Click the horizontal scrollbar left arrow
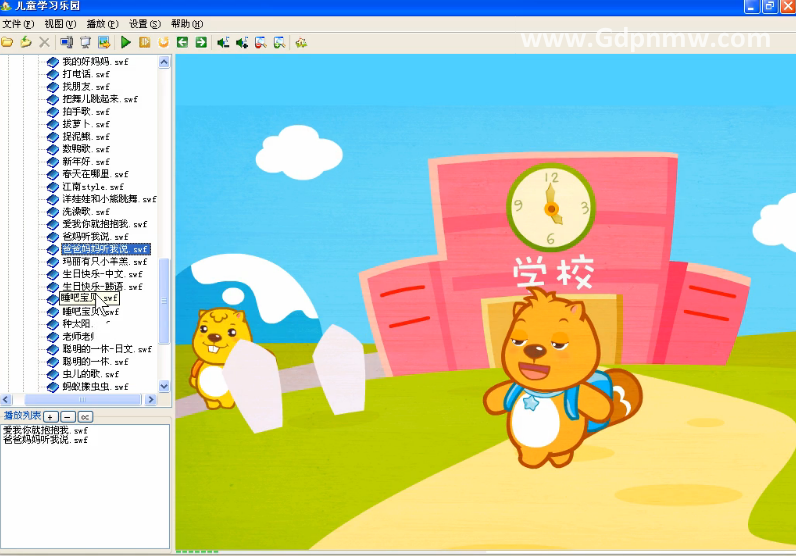796x556 pixels. (6, 400)
